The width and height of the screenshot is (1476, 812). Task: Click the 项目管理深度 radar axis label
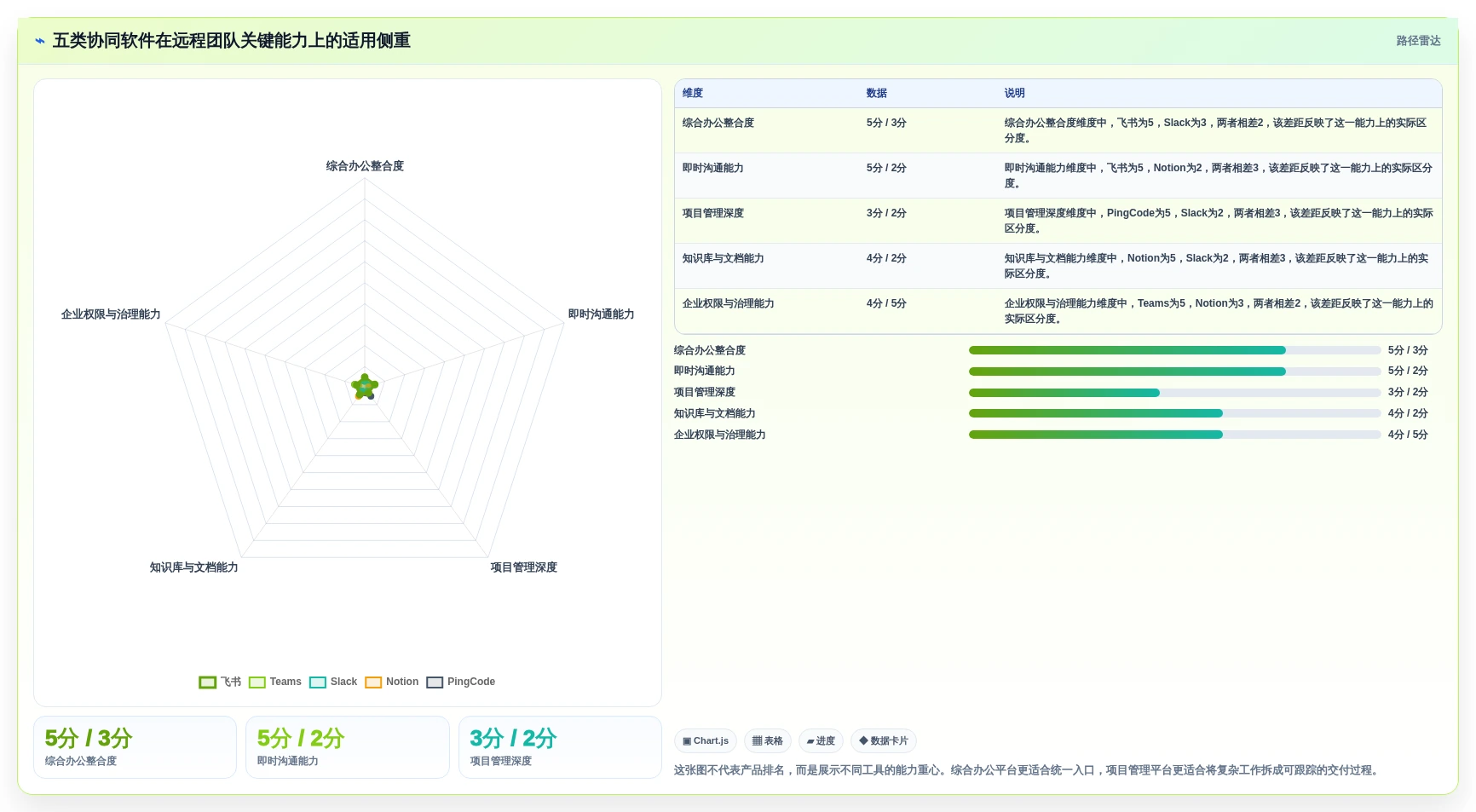click(x=524, y=567)
